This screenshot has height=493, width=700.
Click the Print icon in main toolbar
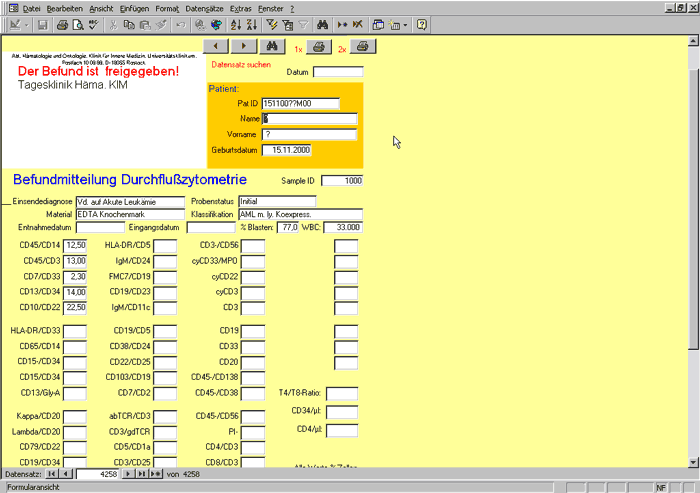[62, 25]
